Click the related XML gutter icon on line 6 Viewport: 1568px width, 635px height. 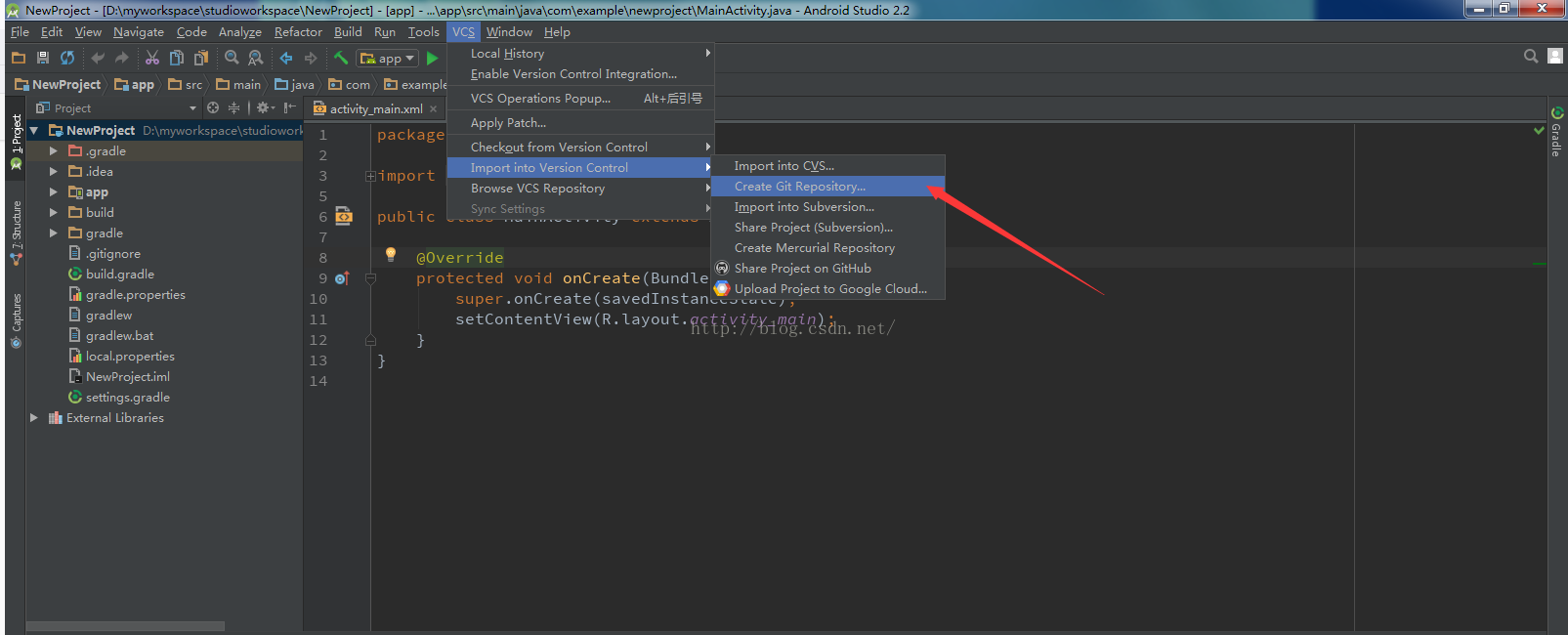pos(344,216)
